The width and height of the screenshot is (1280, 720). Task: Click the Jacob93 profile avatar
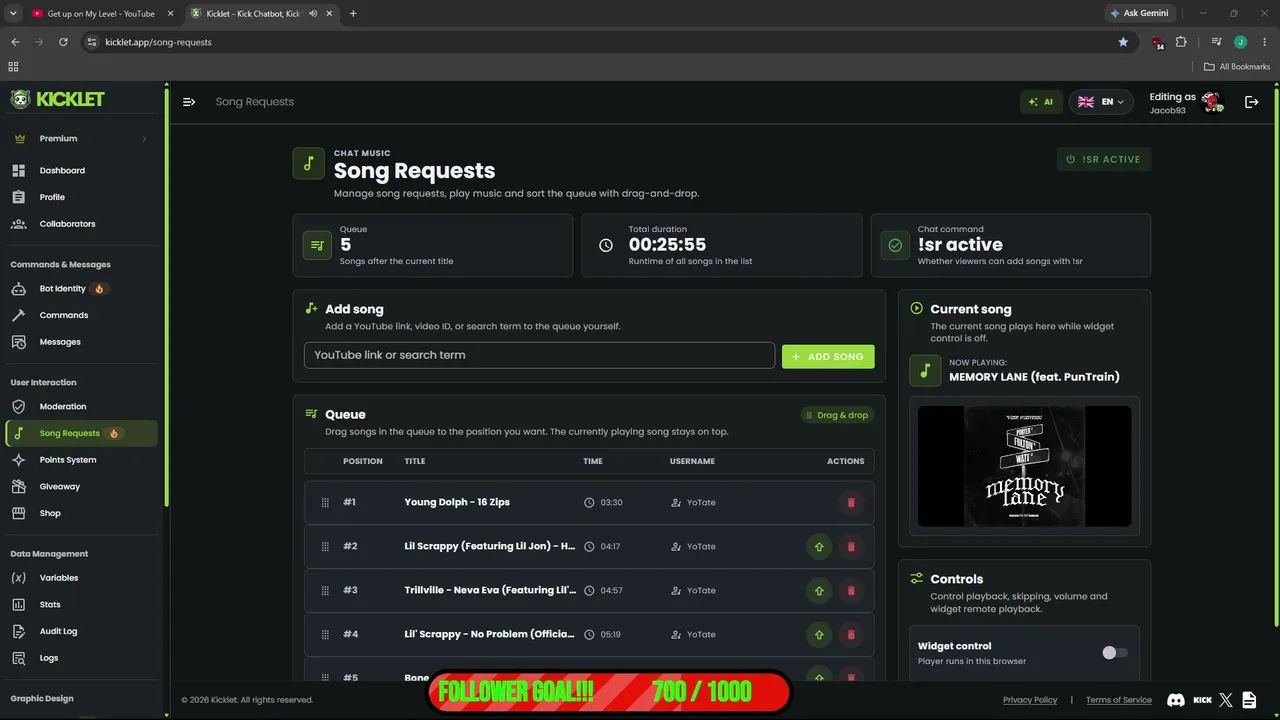coord(1212,102)
